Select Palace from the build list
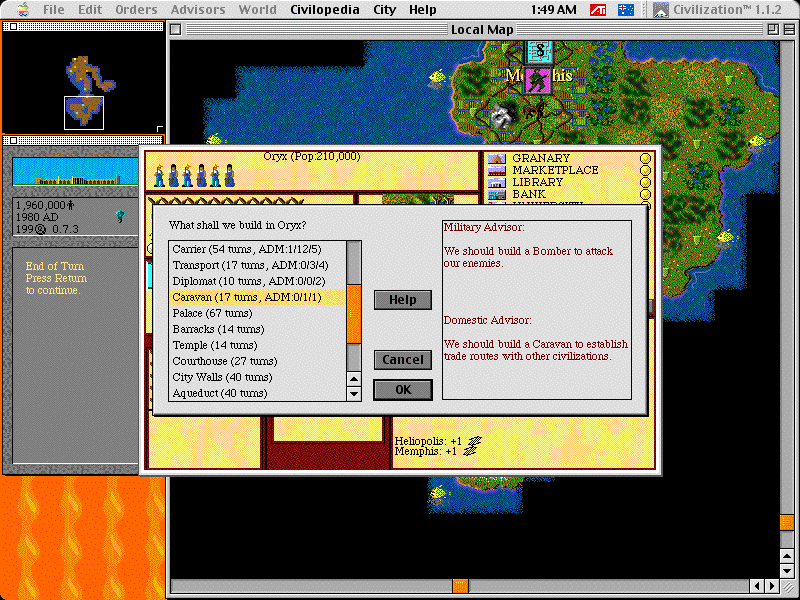The image size is (800, 600). coord(258,313)
